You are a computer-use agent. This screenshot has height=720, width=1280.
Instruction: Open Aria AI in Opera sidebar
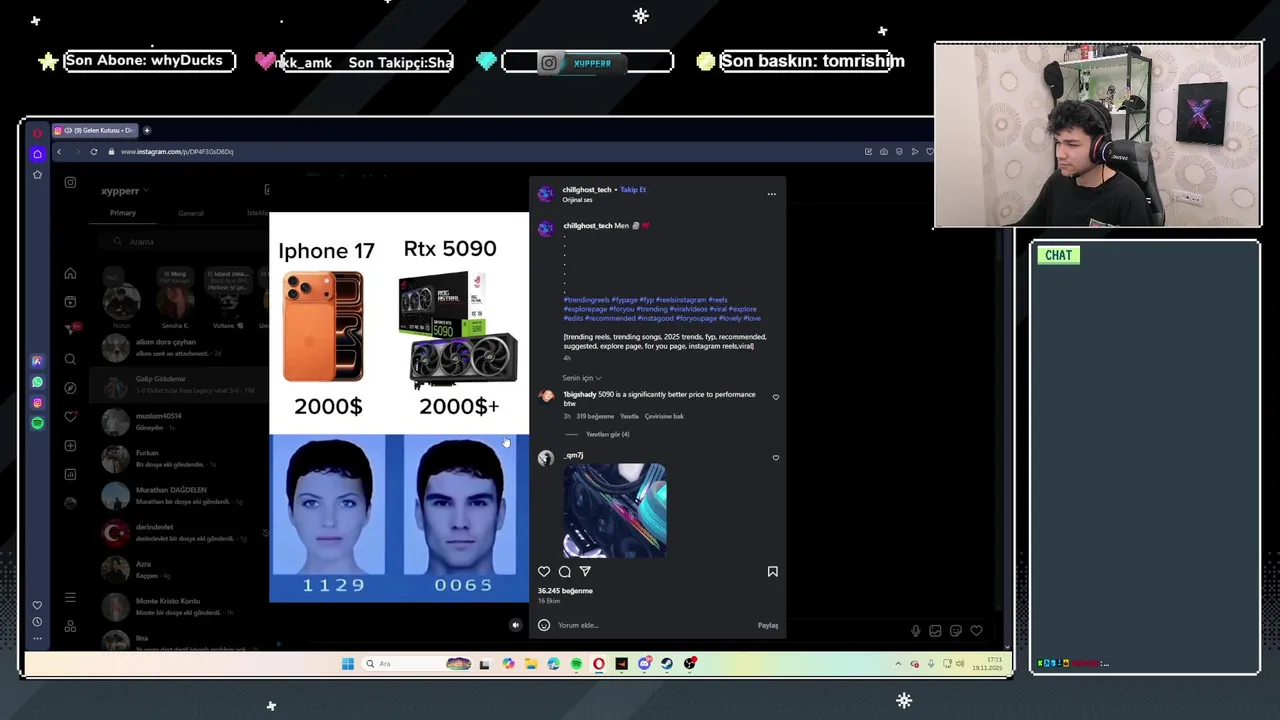[x=37, y=361]
